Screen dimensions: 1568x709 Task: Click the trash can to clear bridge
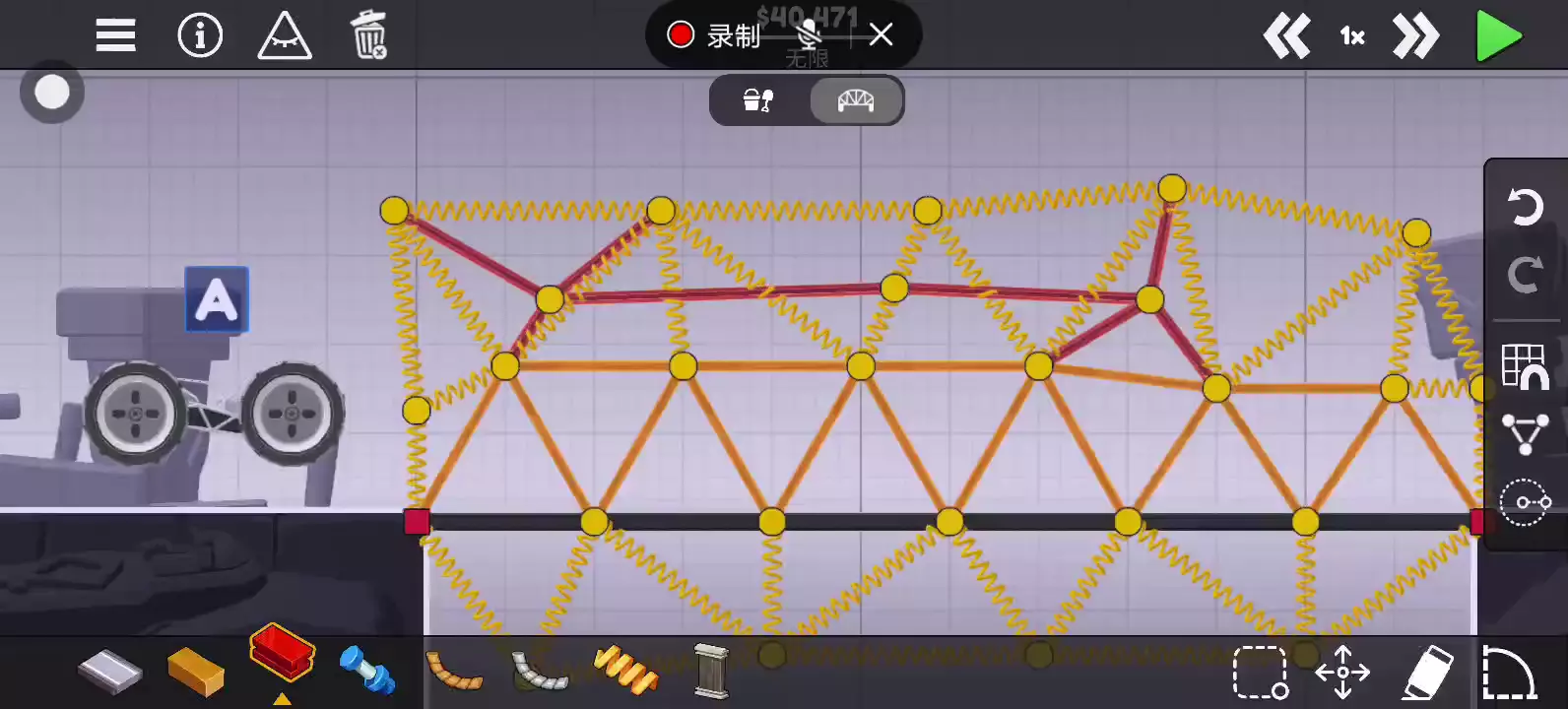click(369, 36)
